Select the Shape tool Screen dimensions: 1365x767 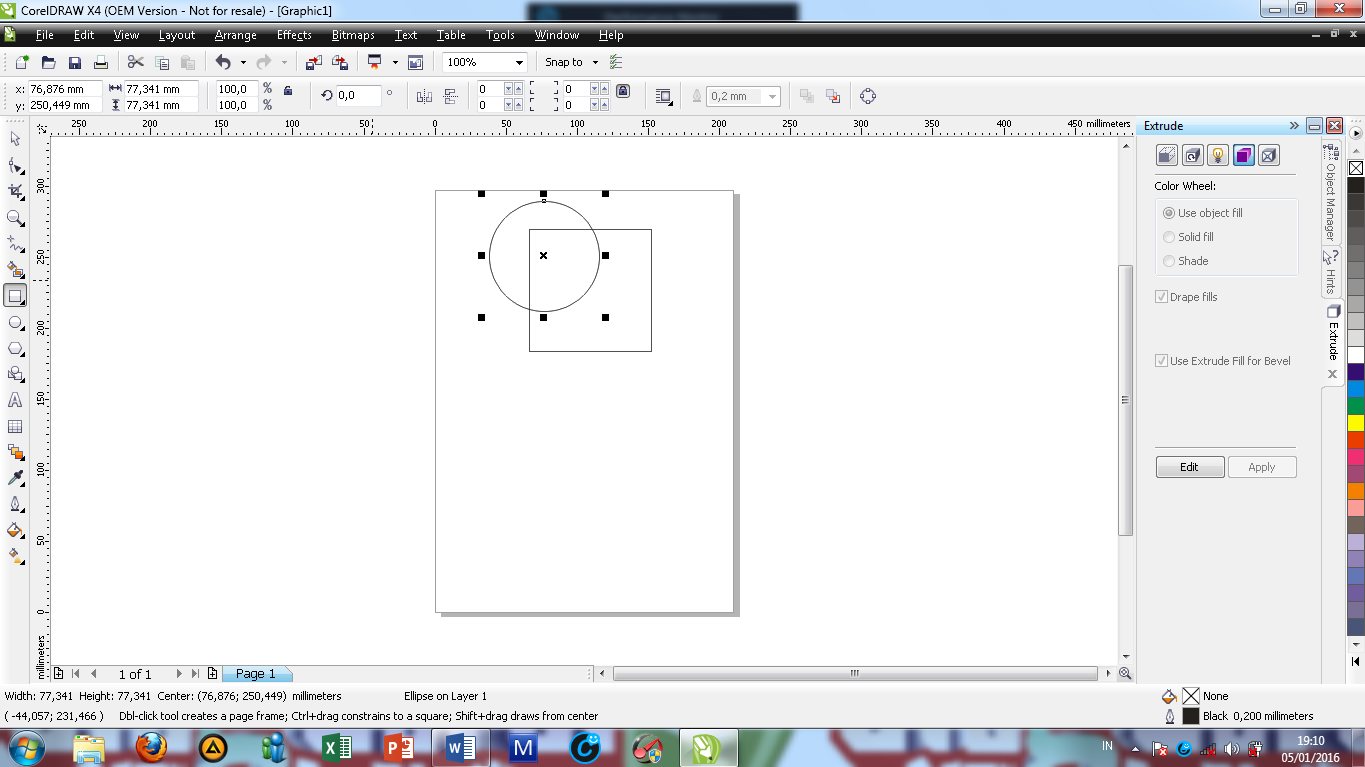[x=15, y=165]
